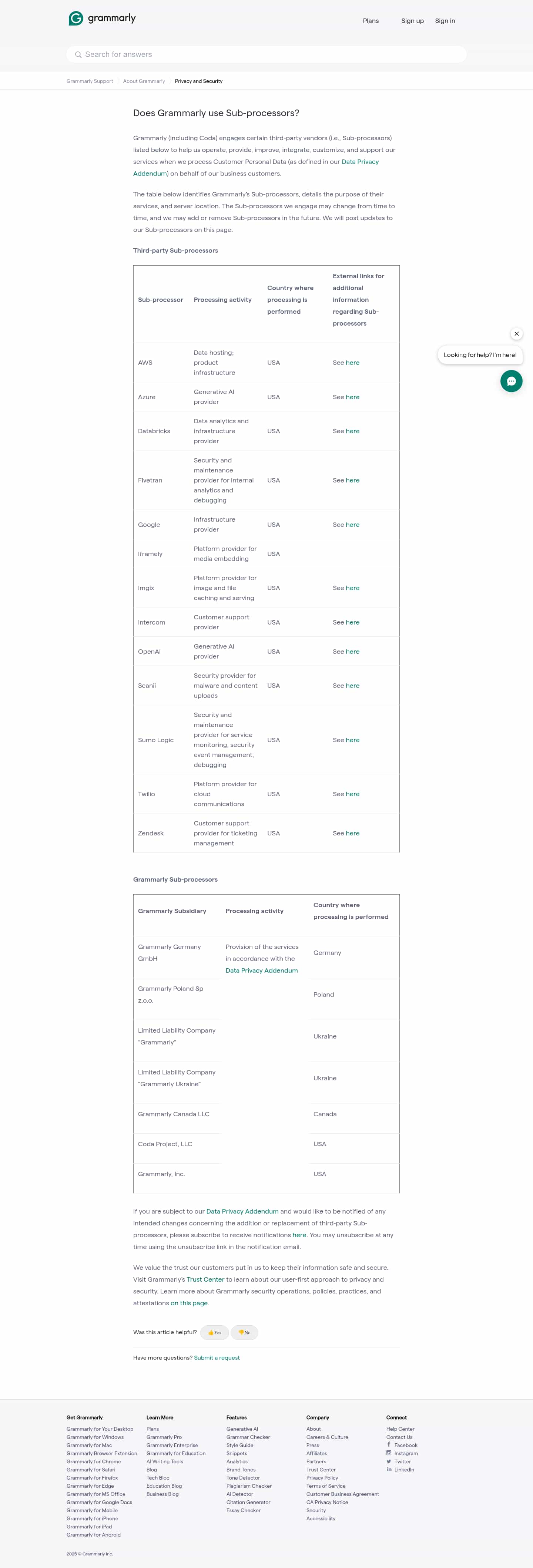The image size is (533, 1568).
Task: Open the Facebook icon in the footer
Action: coord(389,1444)
